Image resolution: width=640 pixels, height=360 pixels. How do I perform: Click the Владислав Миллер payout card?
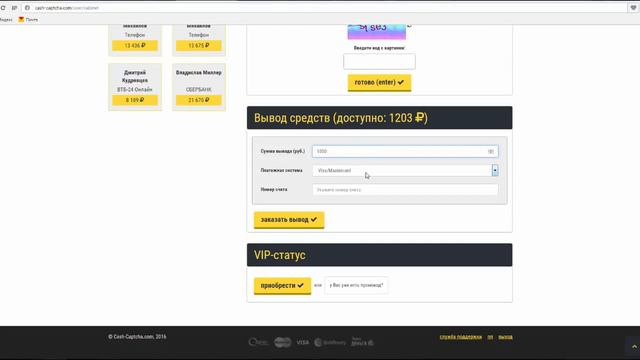[x=199, y=87]
